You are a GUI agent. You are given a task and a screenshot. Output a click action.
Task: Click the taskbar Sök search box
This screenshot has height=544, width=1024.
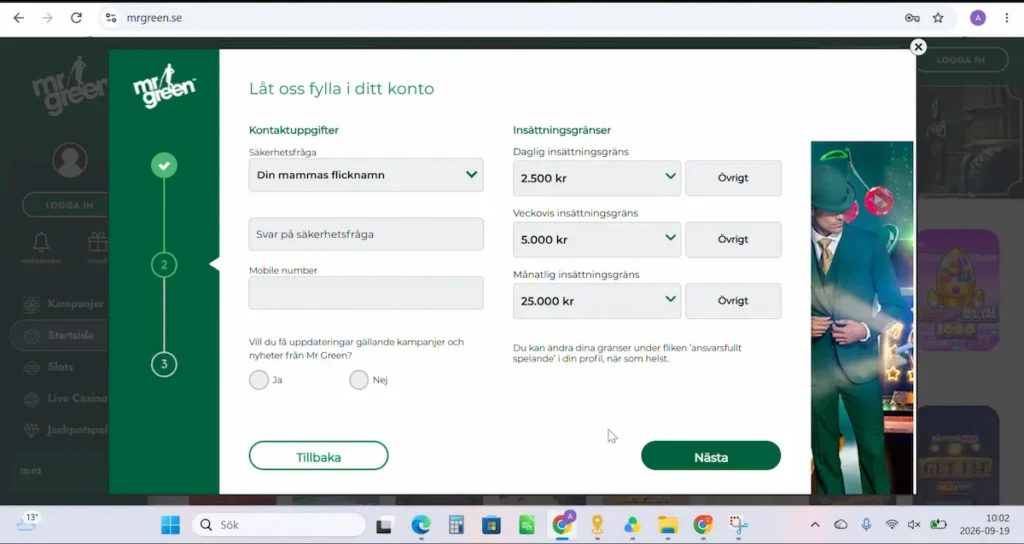coord(279,525)
